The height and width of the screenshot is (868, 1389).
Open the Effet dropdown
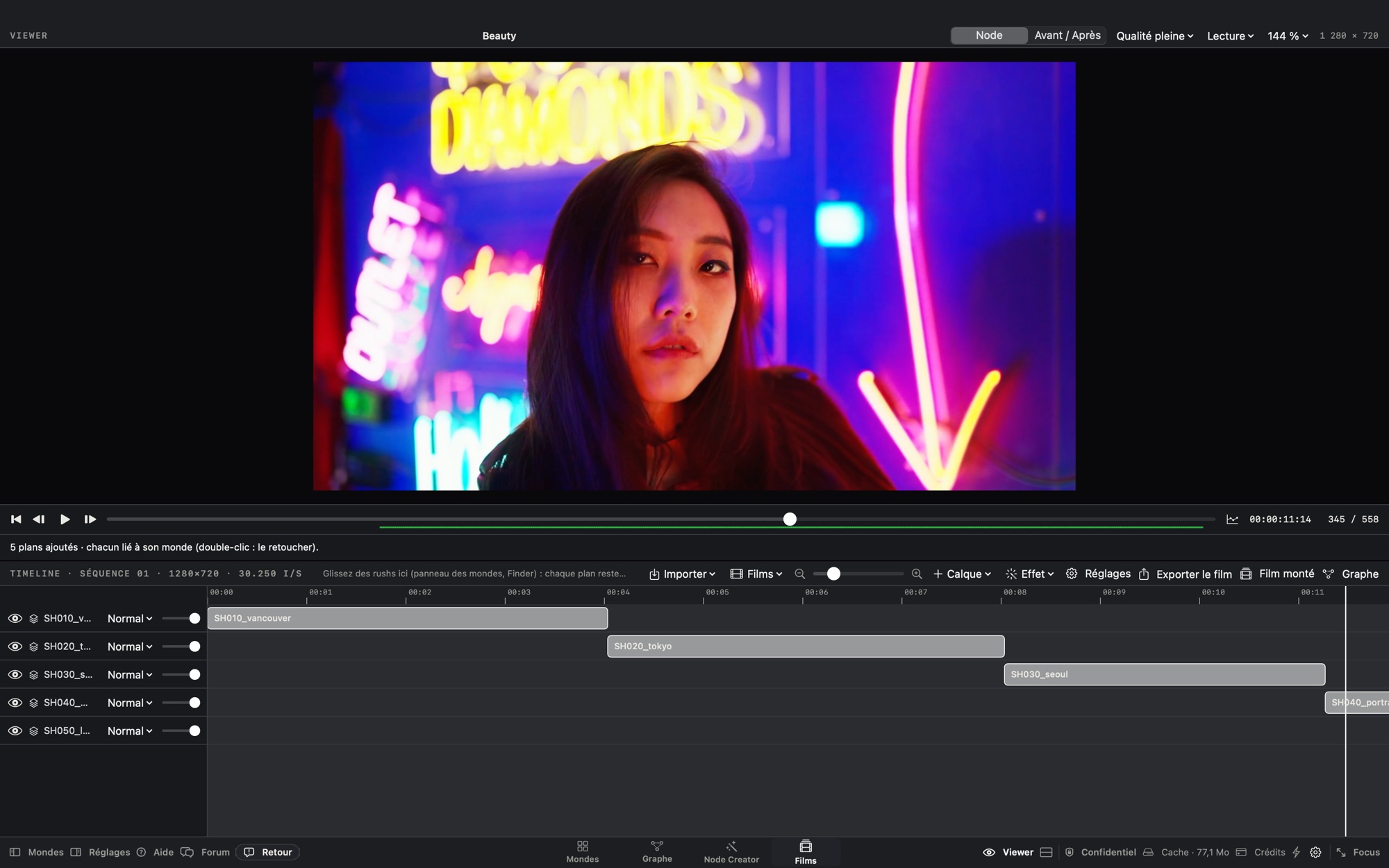point(1030,574)
